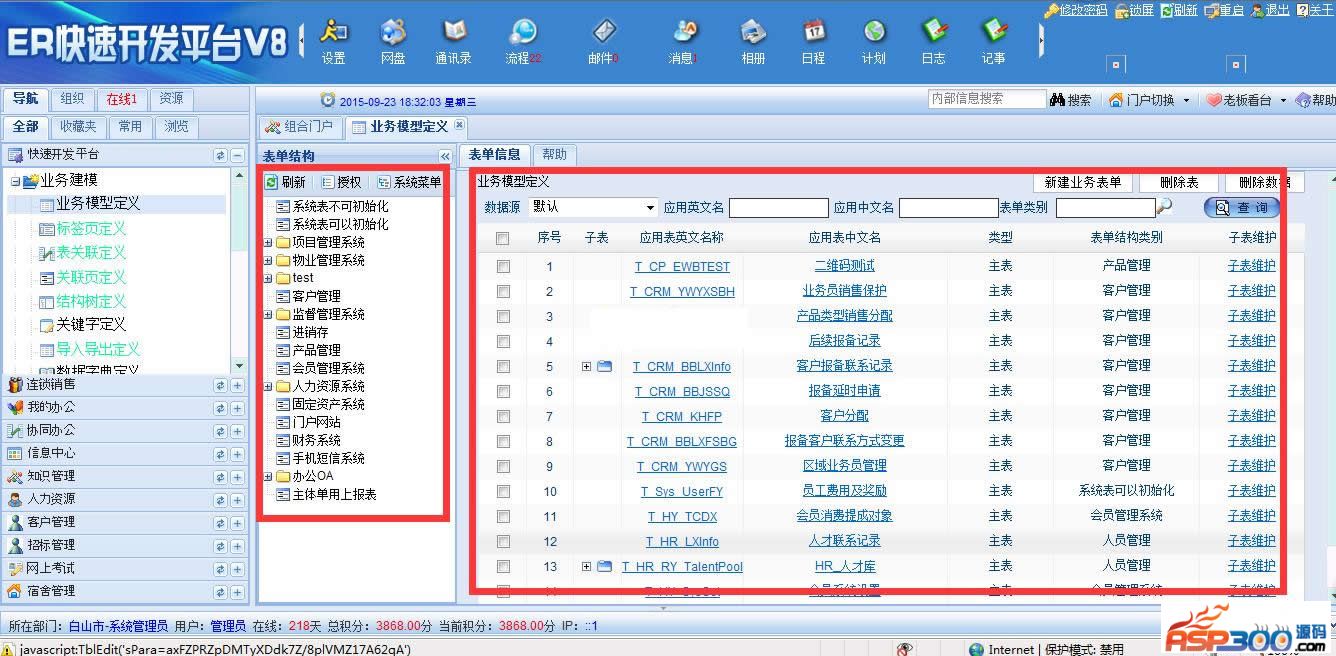
Task: Switch to the 资源 tab
Action: [x=172, y=99]
